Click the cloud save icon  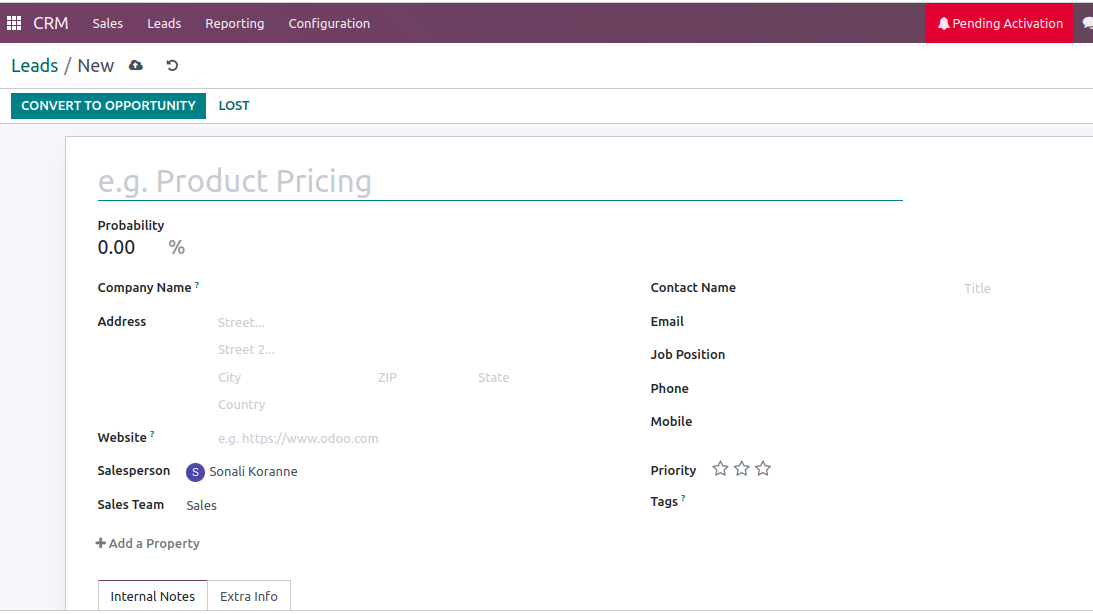(x=136, y=66)
